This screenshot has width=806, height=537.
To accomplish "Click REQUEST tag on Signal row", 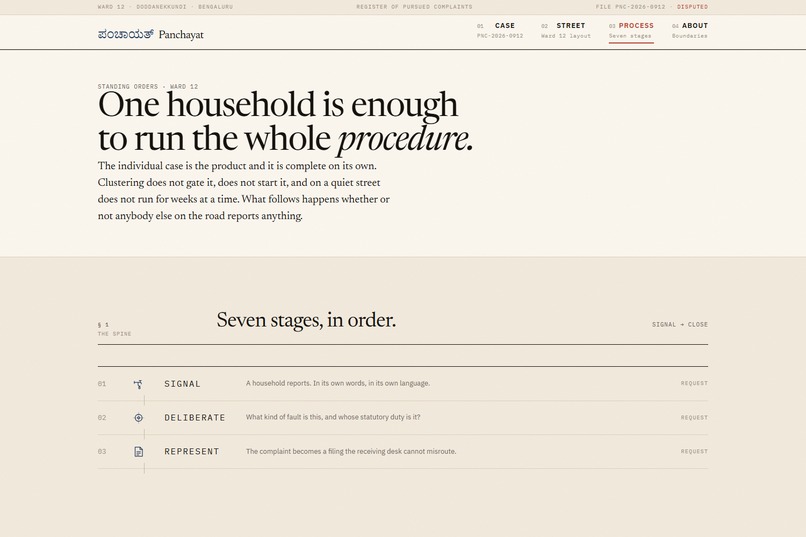I will coord(694,383).
